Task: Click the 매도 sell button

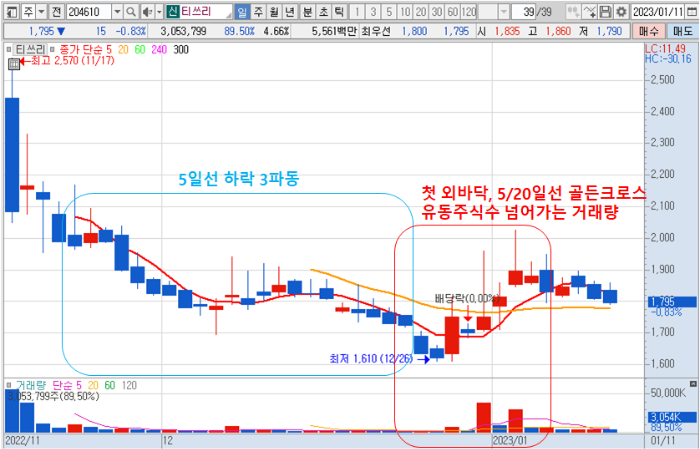Action: coord(682,31)
